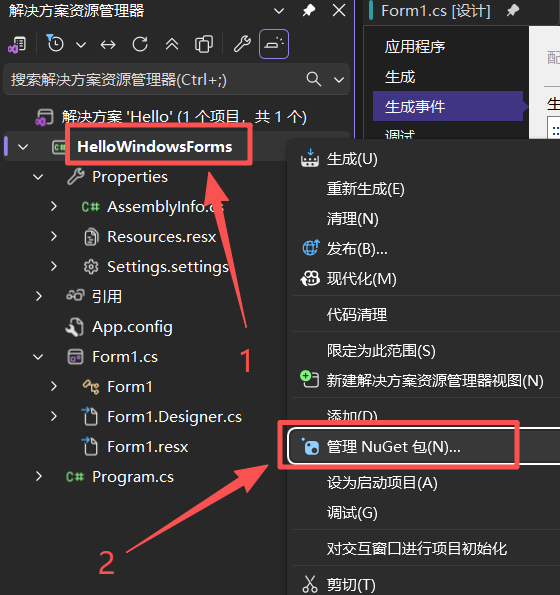Open the Solution Explorer window options chevron

[x=279, y=11]
